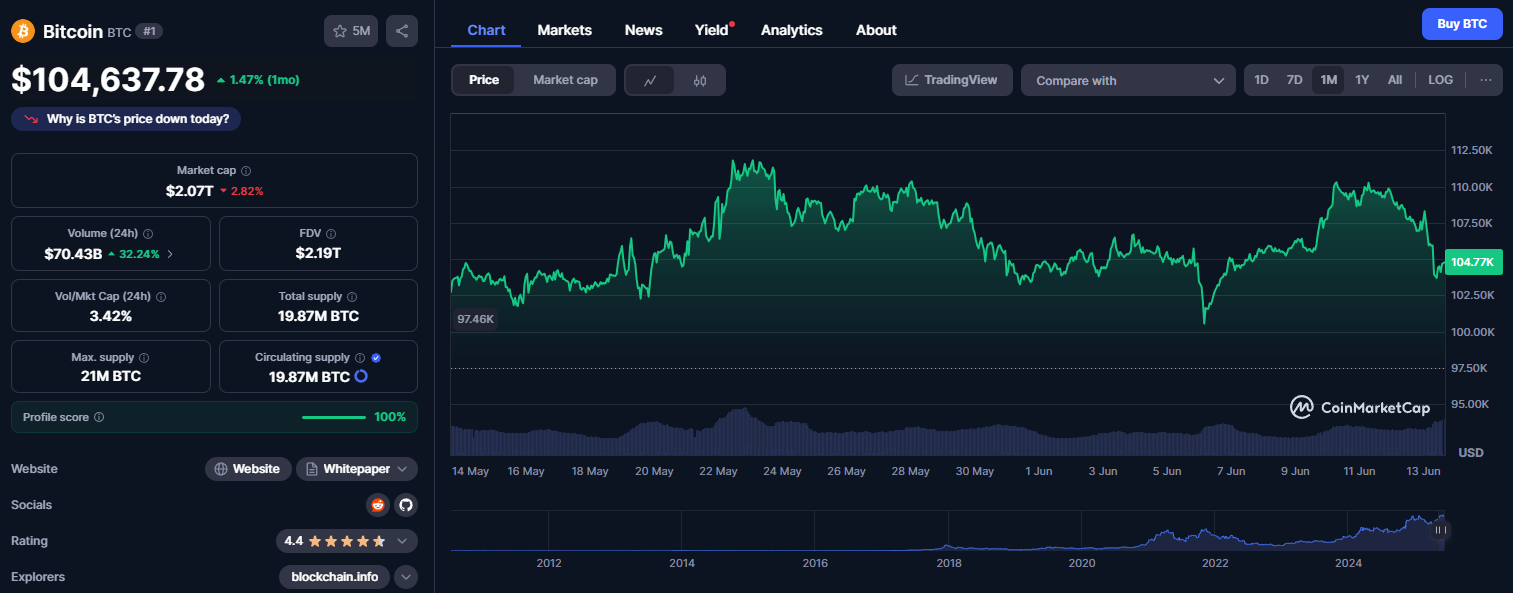Set chart range to 1Y

point(1362,80)
